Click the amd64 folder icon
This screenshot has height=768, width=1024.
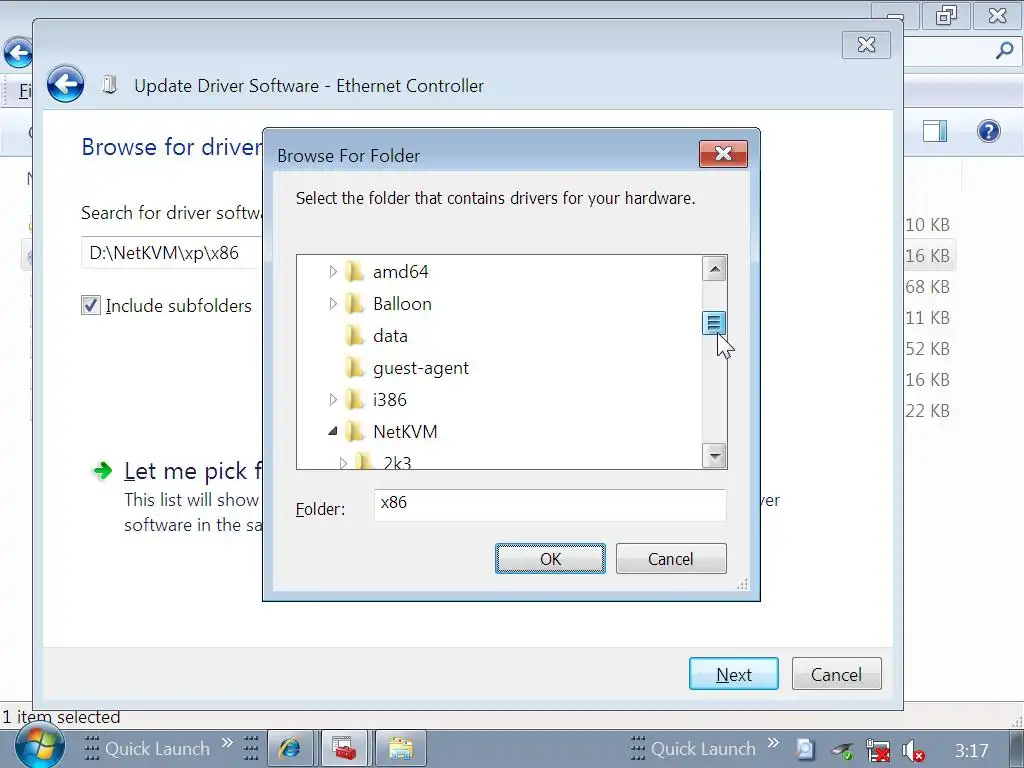point(354,272)
